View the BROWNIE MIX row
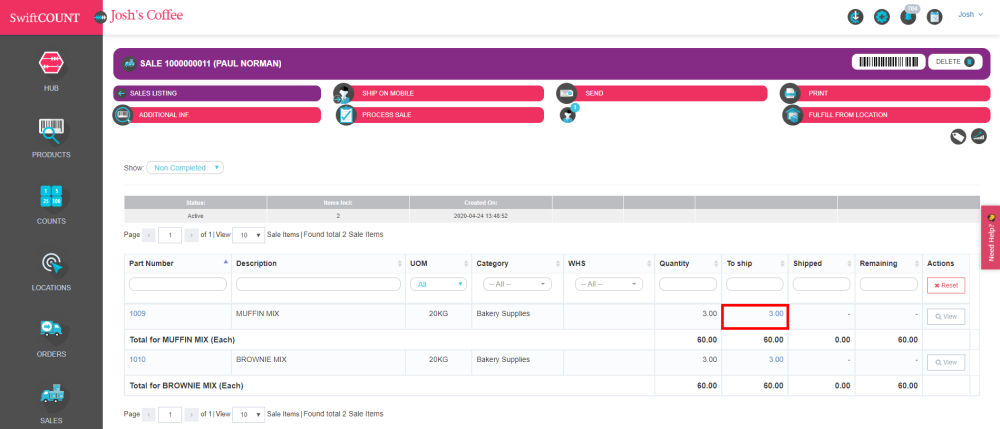Screen dimensions: 1000x429 tap(946, 362)
